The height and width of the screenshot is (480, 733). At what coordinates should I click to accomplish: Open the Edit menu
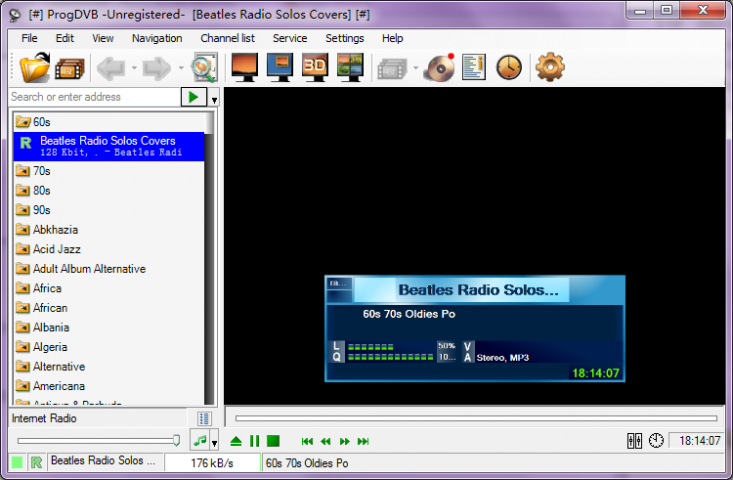click(x=65, y=38)
